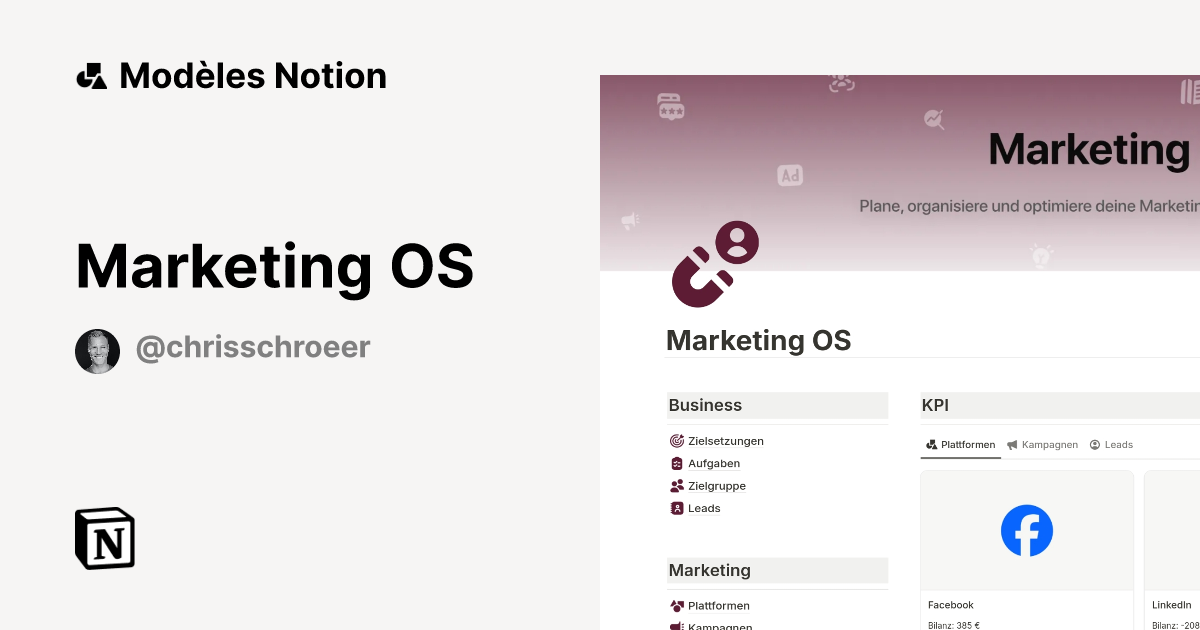Screen dimensions: 1200x630
Task: Open the Zielgruppe page link
Action: pos(717,486)
